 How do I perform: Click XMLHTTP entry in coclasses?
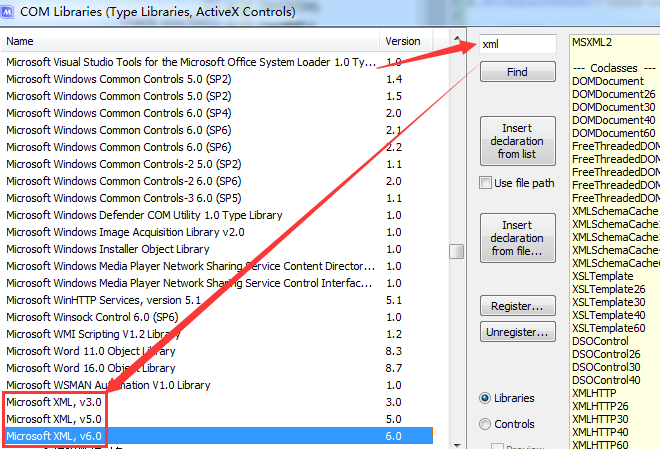pyautogui.click(x=594, y=393)
